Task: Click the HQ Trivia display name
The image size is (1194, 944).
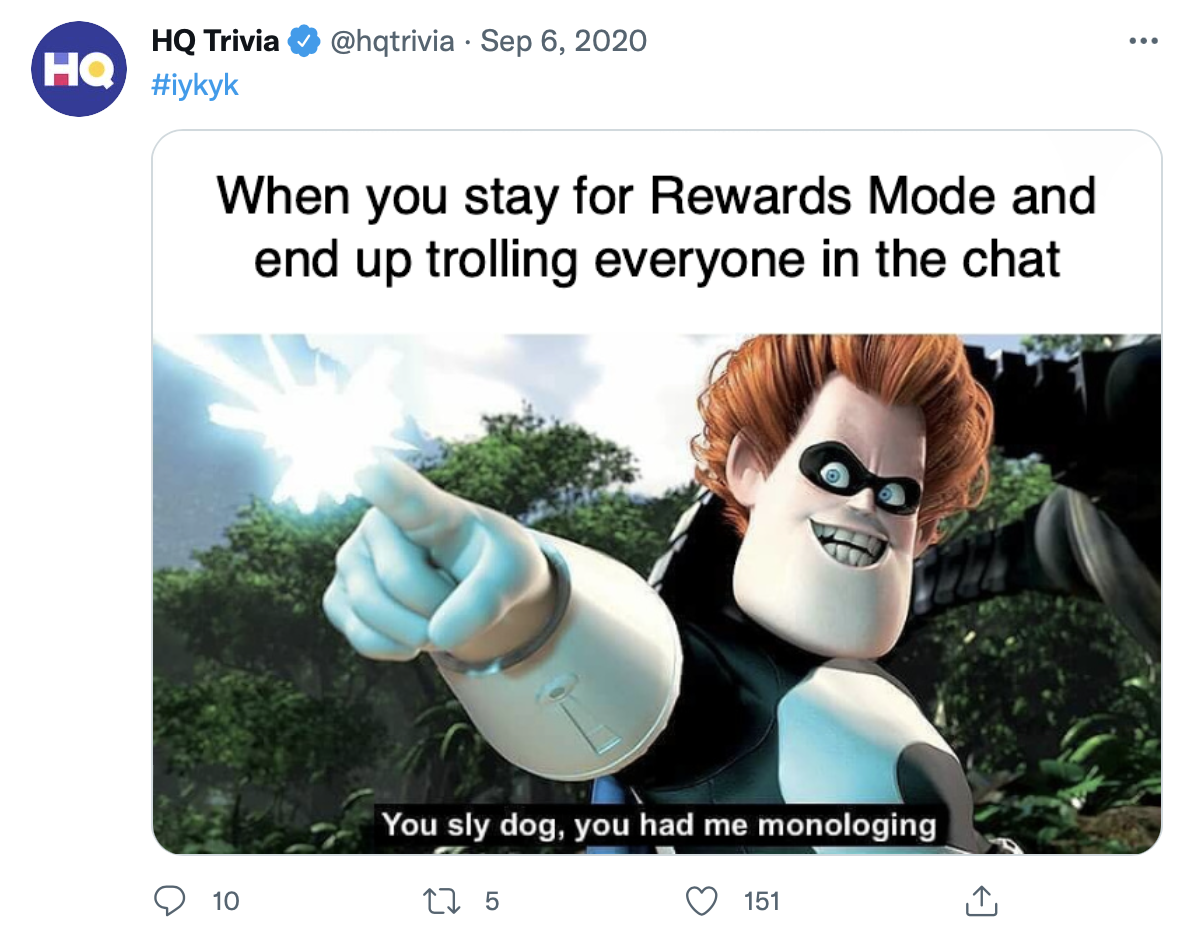Action: point(215,41)
